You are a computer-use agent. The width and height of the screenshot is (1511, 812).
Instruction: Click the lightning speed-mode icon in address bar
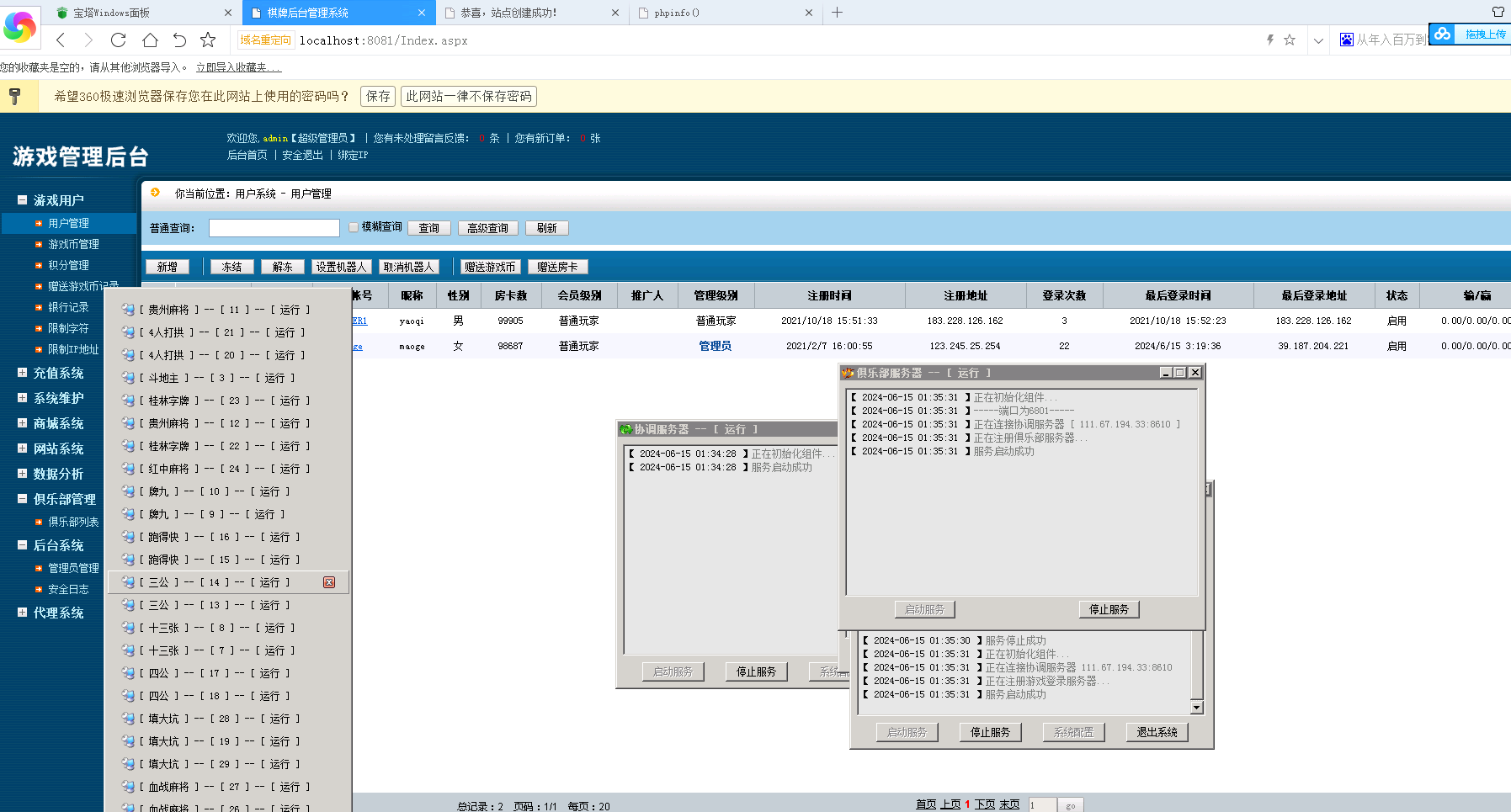[1270, 40]
